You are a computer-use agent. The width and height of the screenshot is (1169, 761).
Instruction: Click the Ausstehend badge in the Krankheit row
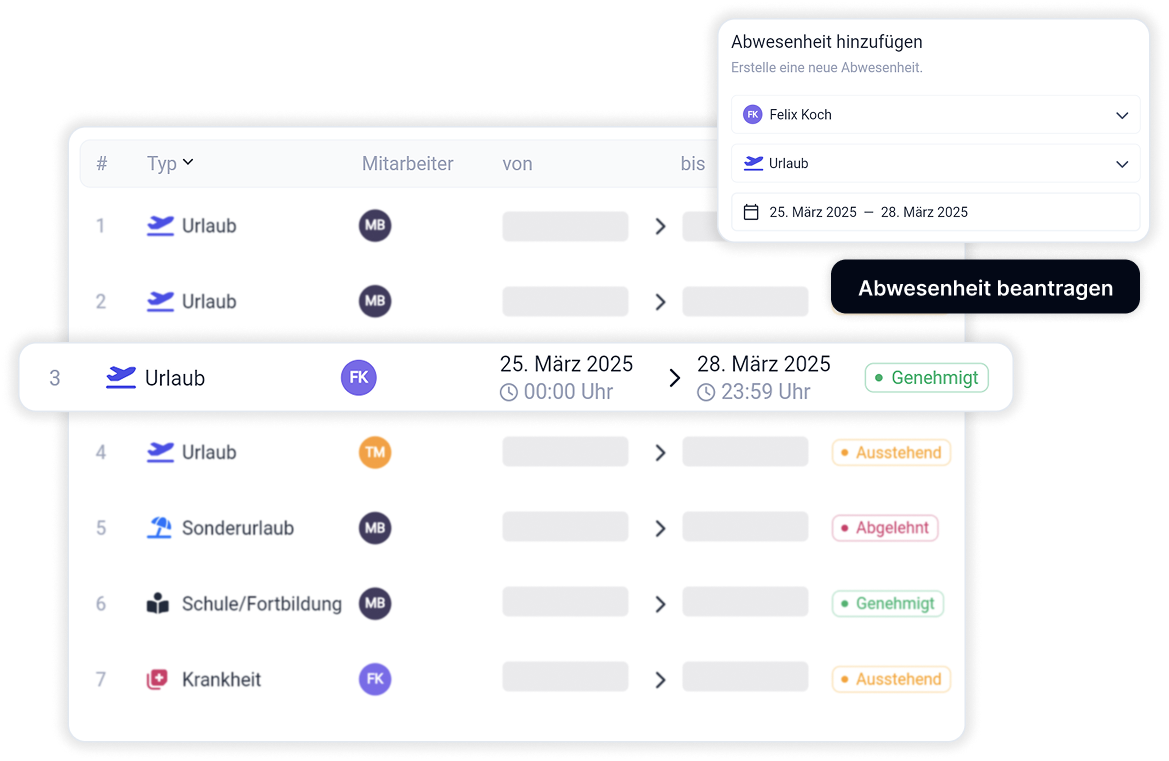pos(890,680)
